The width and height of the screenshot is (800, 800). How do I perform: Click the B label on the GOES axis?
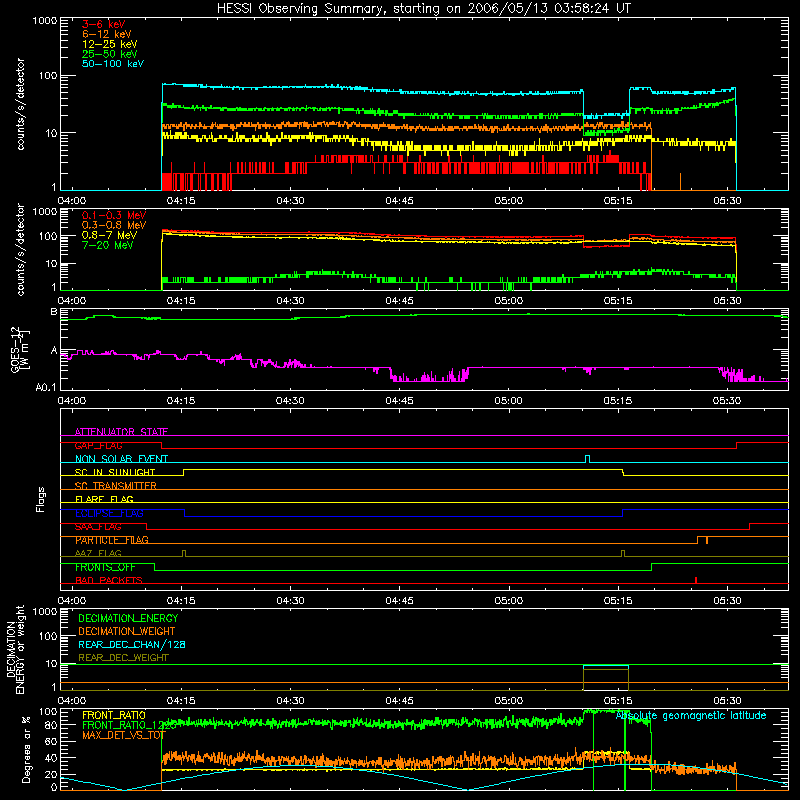(54, 312)
